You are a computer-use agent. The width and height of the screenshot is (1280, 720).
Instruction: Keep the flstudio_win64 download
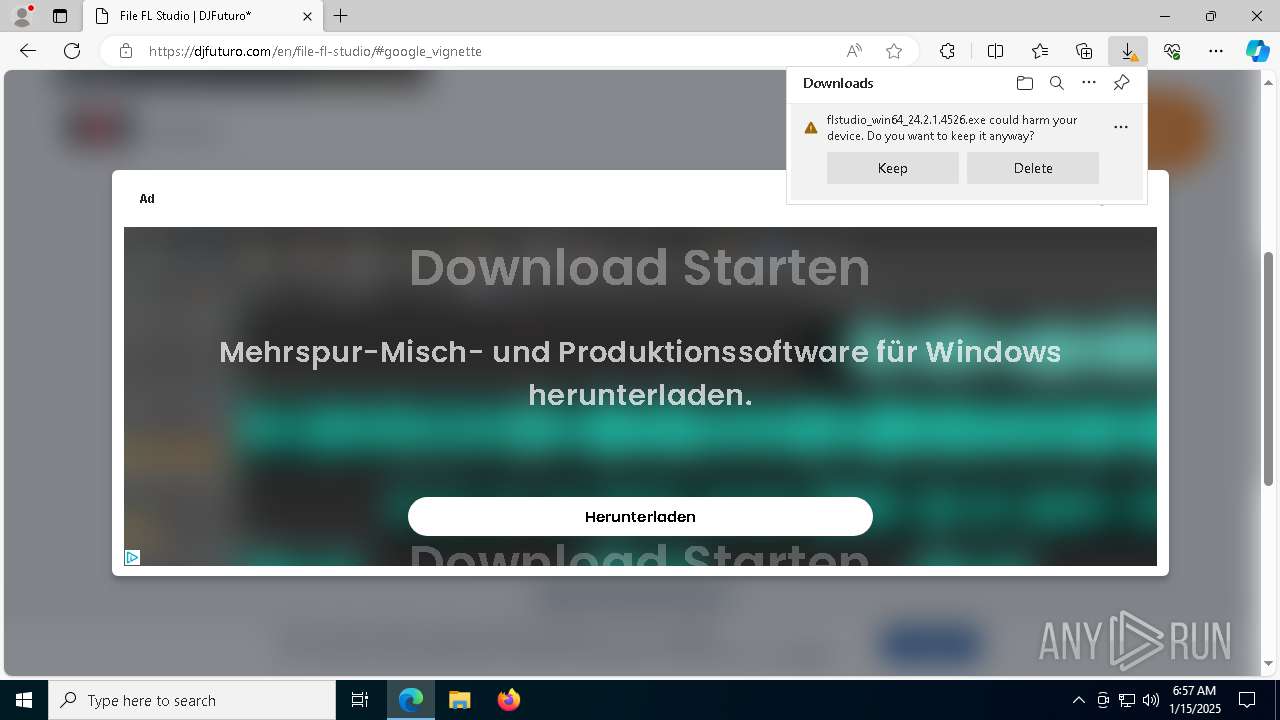point(893,168)
